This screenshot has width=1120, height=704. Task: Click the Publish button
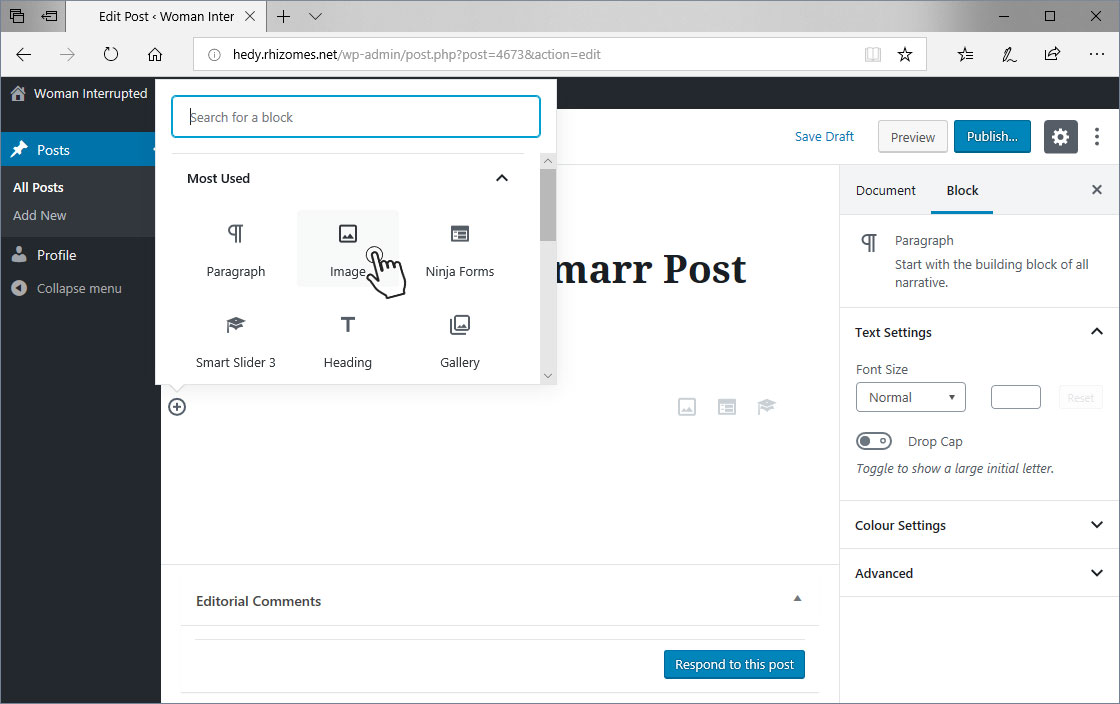pyautogui.click(x=992, y=136)
